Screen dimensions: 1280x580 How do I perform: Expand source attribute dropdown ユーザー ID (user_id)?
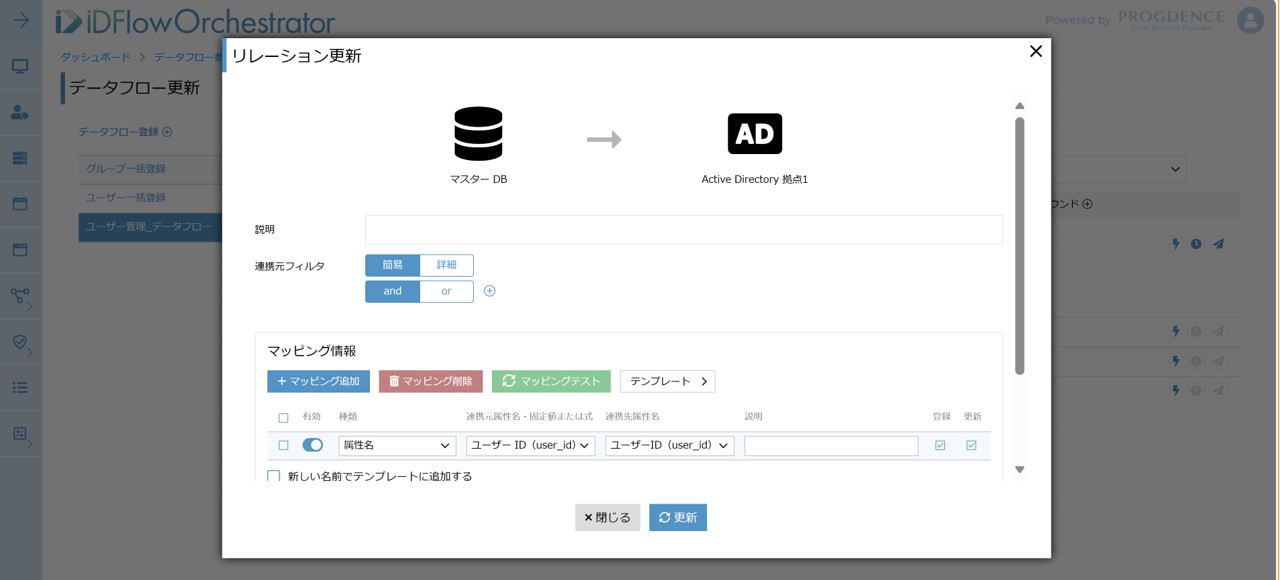(530, 445)
